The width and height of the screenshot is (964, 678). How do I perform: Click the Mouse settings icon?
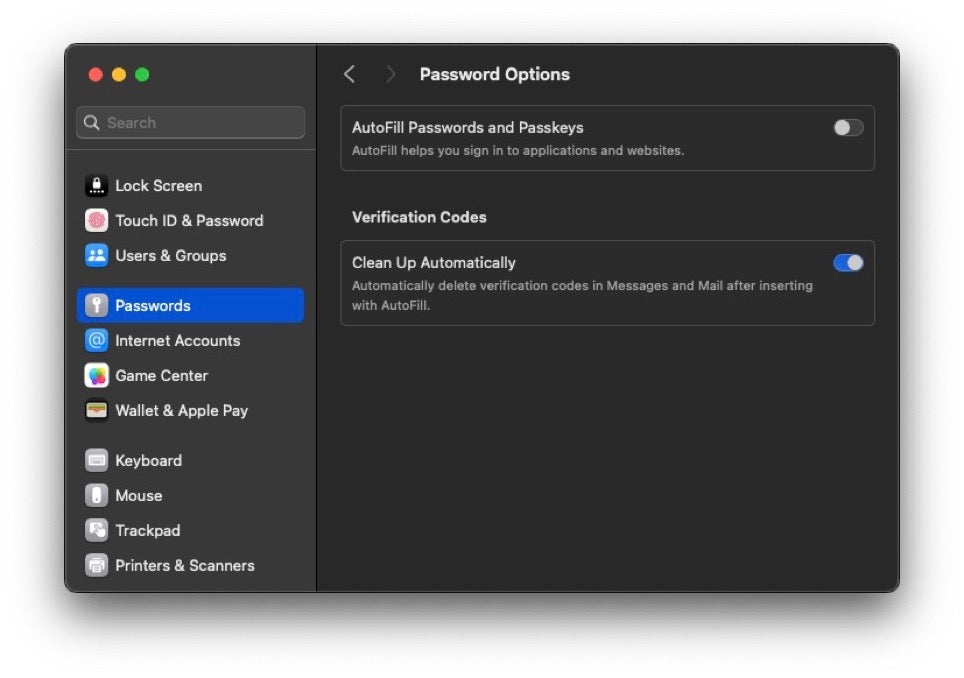pos(96,496)
